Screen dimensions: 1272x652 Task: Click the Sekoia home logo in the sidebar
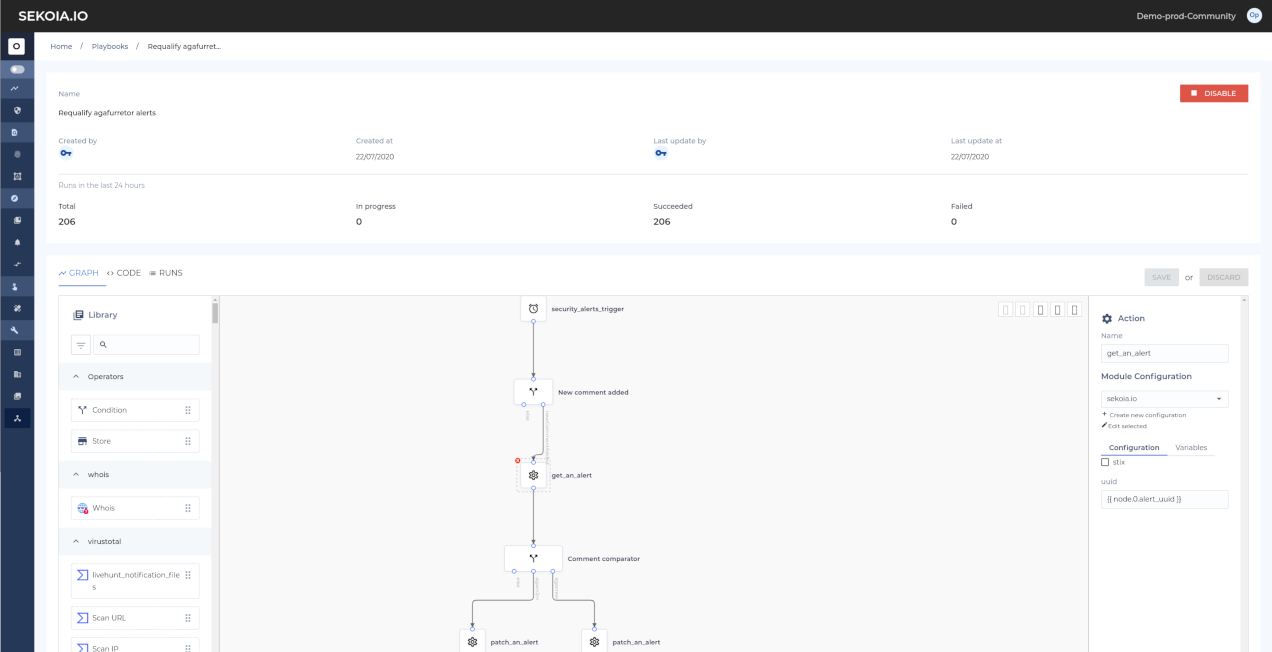[16, 46]
